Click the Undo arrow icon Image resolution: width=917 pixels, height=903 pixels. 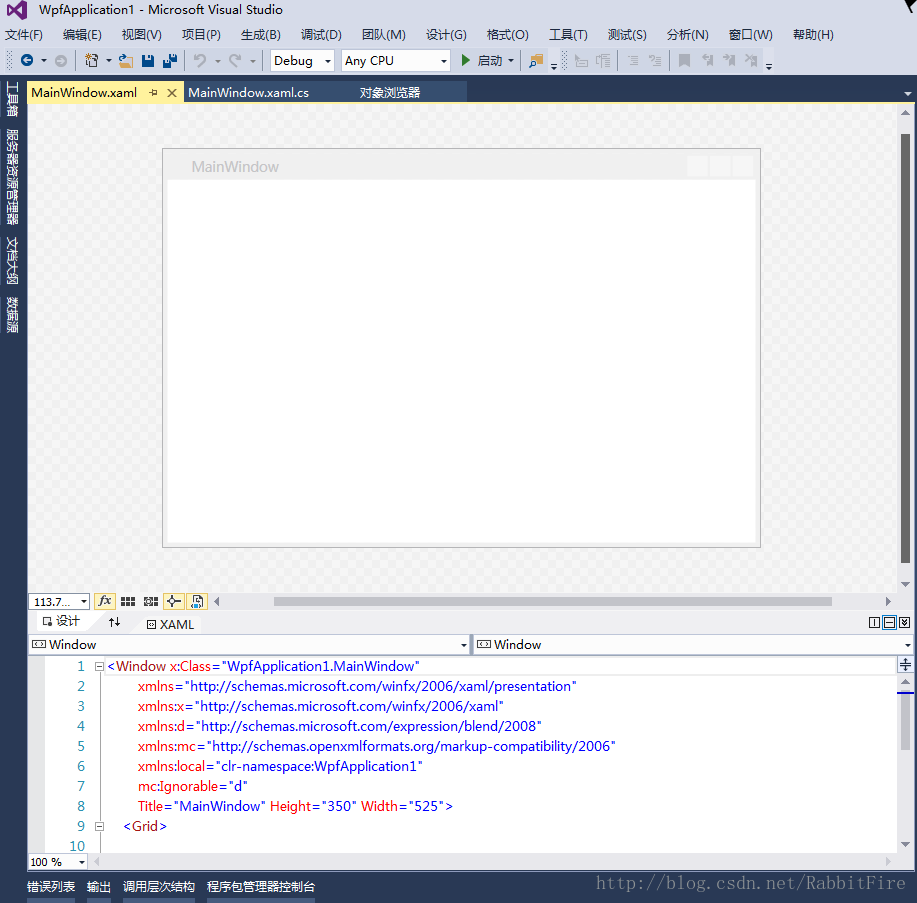200,60
